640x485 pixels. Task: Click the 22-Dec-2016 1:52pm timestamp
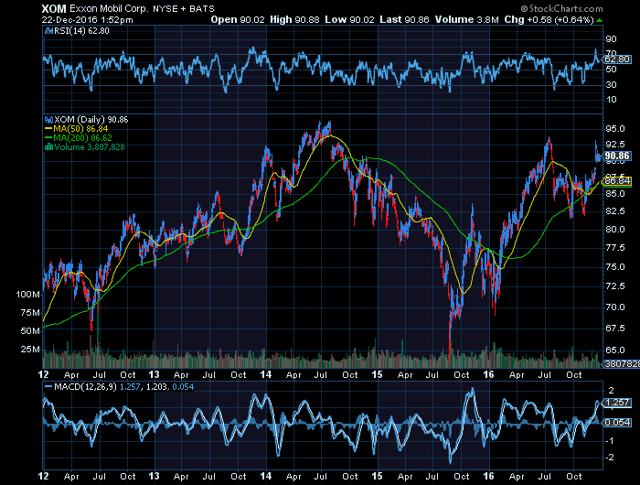point(87,20)
